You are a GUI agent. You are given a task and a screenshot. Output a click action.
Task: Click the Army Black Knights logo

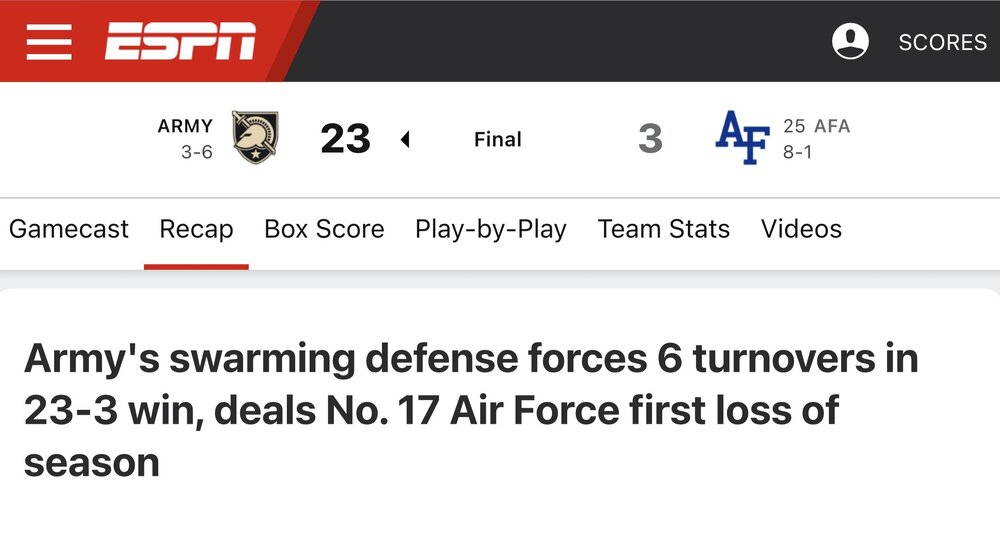tap(256, 138)
